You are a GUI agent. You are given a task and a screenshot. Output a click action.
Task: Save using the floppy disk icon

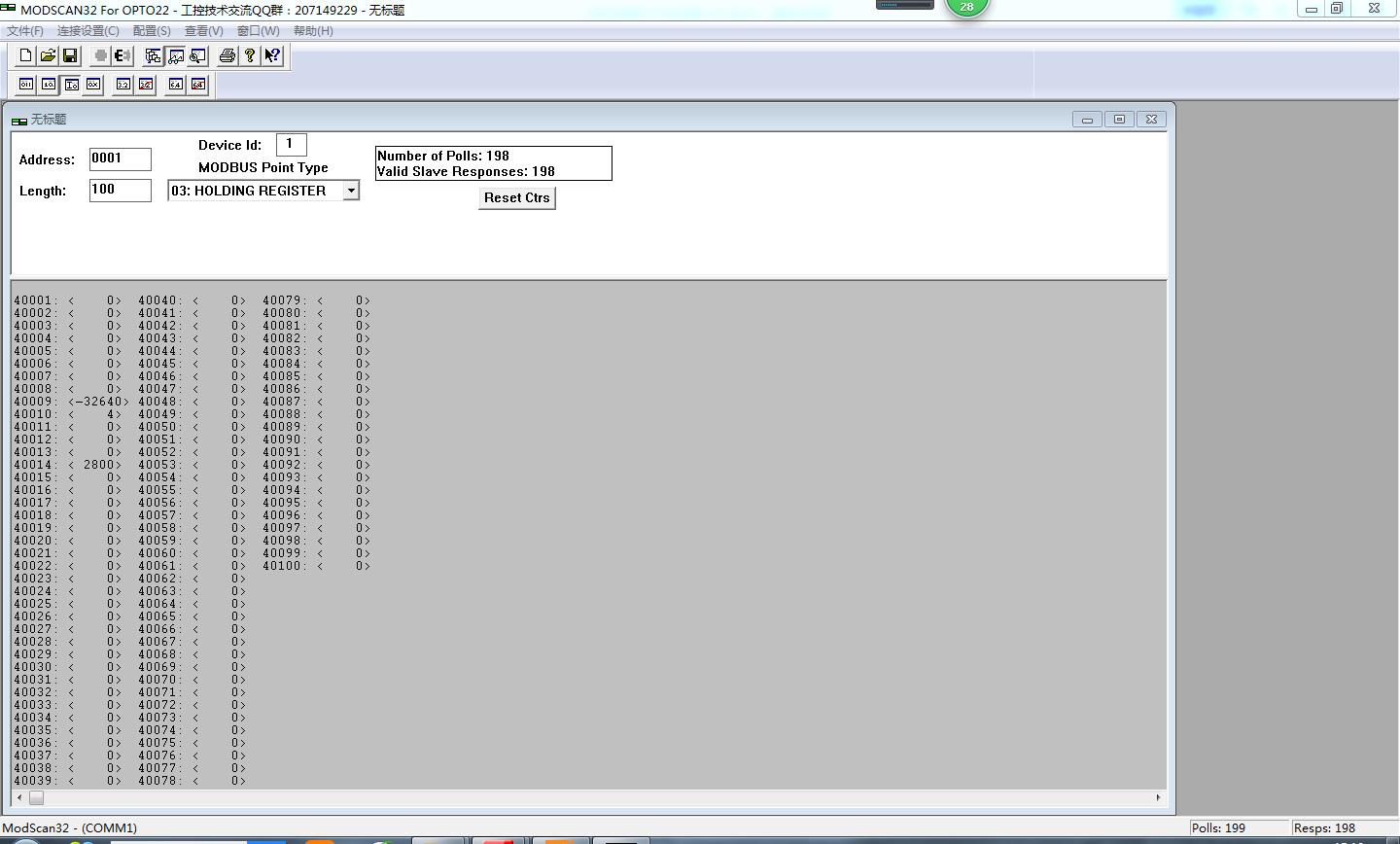coord(70,55)
